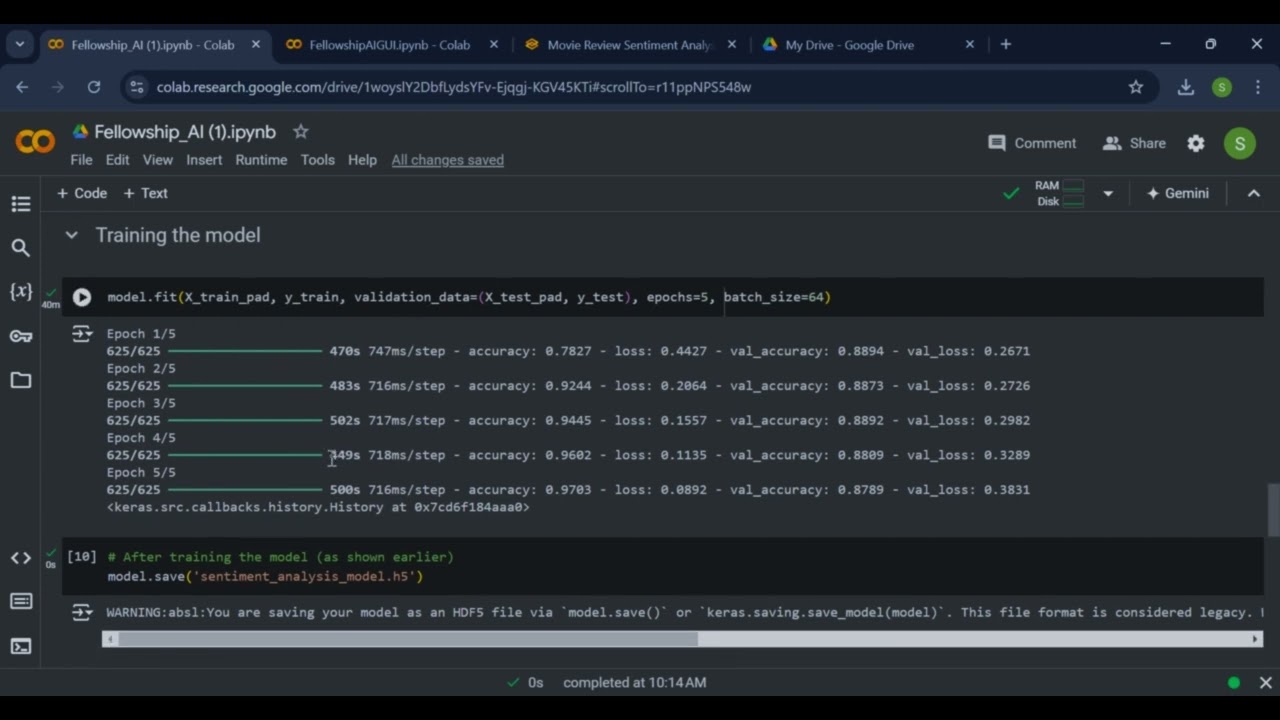Click the Share button

pos(1134,143)
